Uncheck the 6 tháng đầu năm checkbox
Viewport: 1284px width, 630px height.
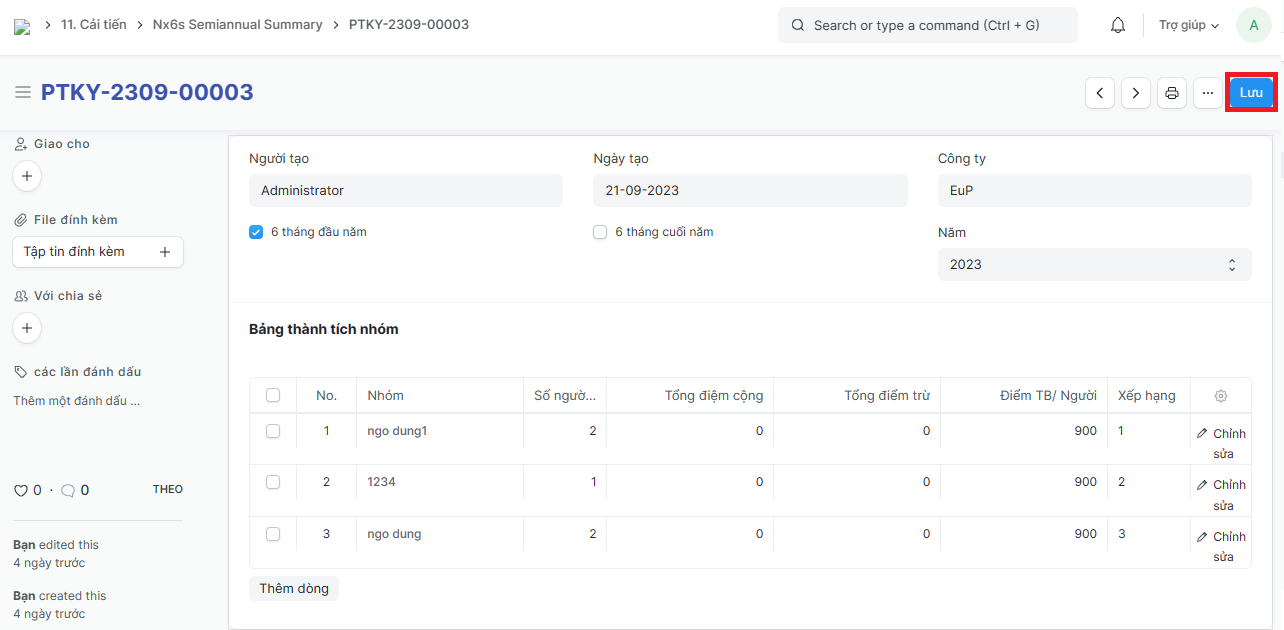click(256, 232)
